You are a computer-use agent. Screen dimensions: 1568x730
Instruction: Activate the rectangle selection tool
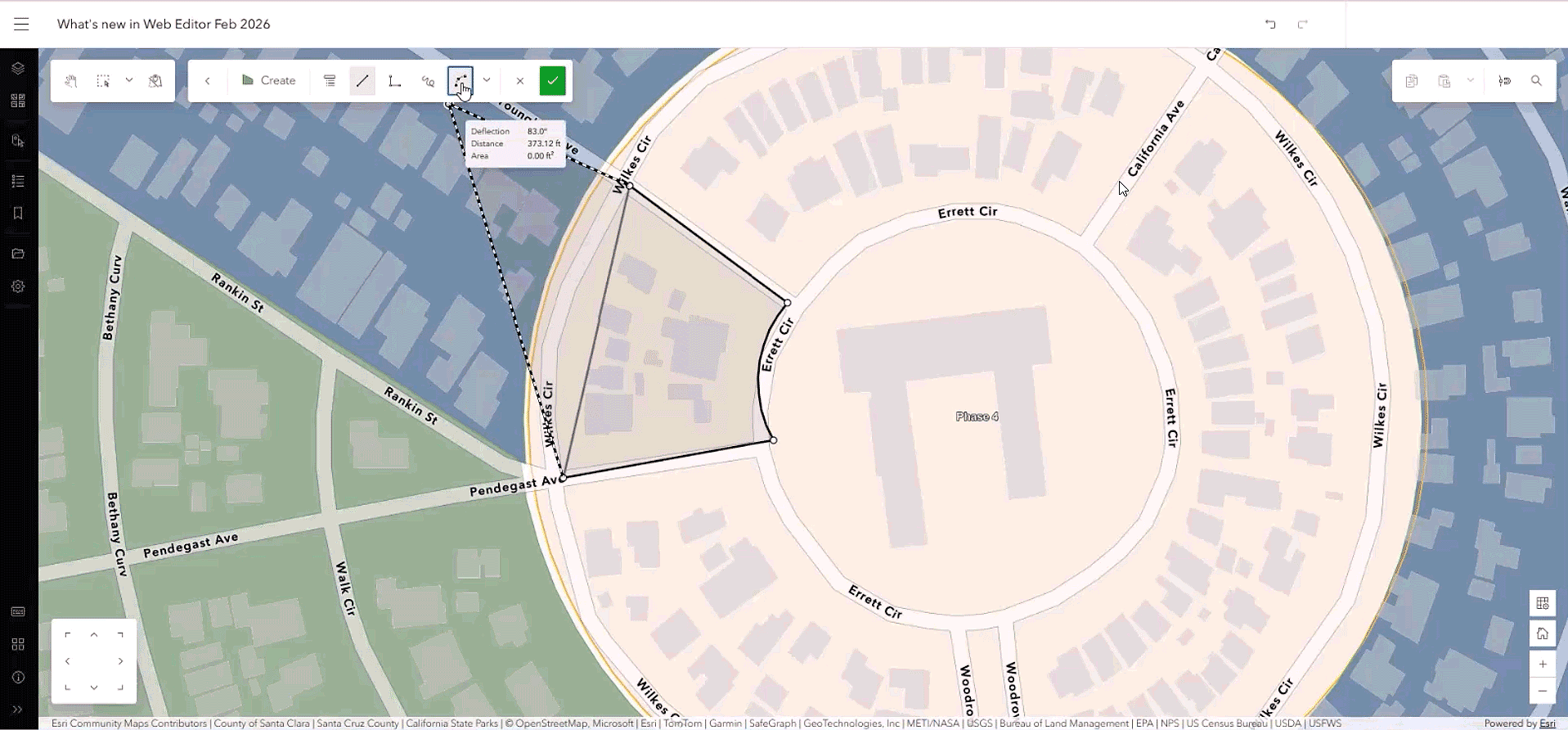pyautogui.click(x=103, y=81)
